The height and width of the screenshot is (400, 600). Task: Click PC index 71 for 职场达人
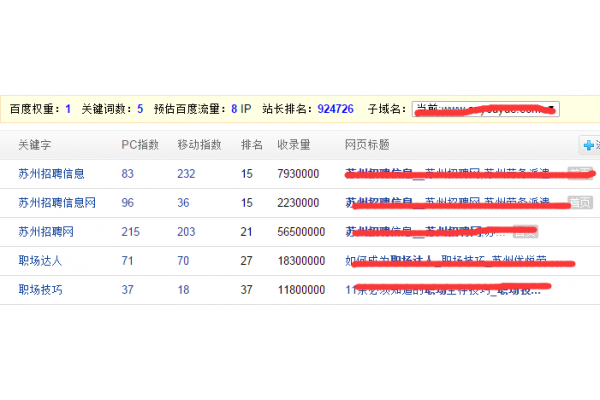(x=127, y=261)
